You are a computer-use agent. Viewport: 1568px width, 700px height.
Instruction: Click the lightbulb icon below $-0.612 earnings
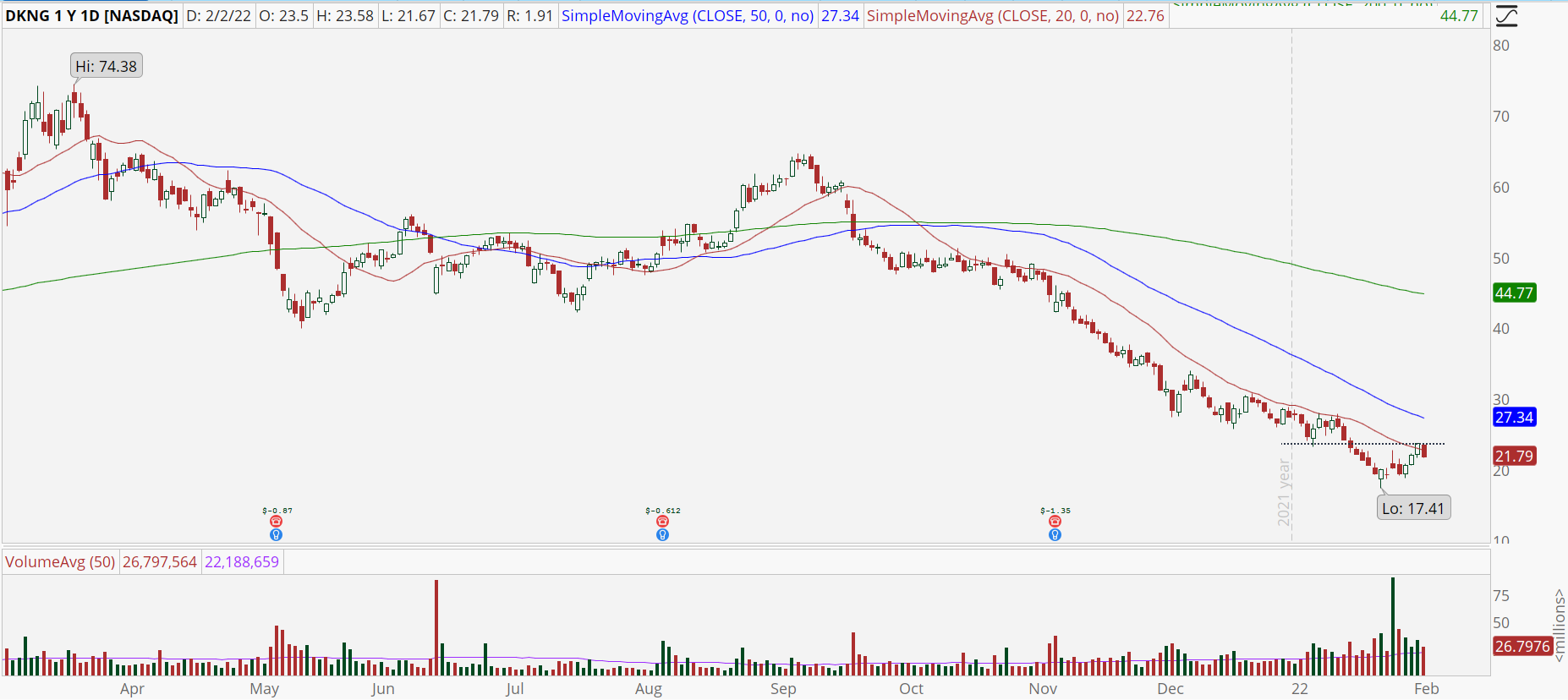(x=662, y=534)
